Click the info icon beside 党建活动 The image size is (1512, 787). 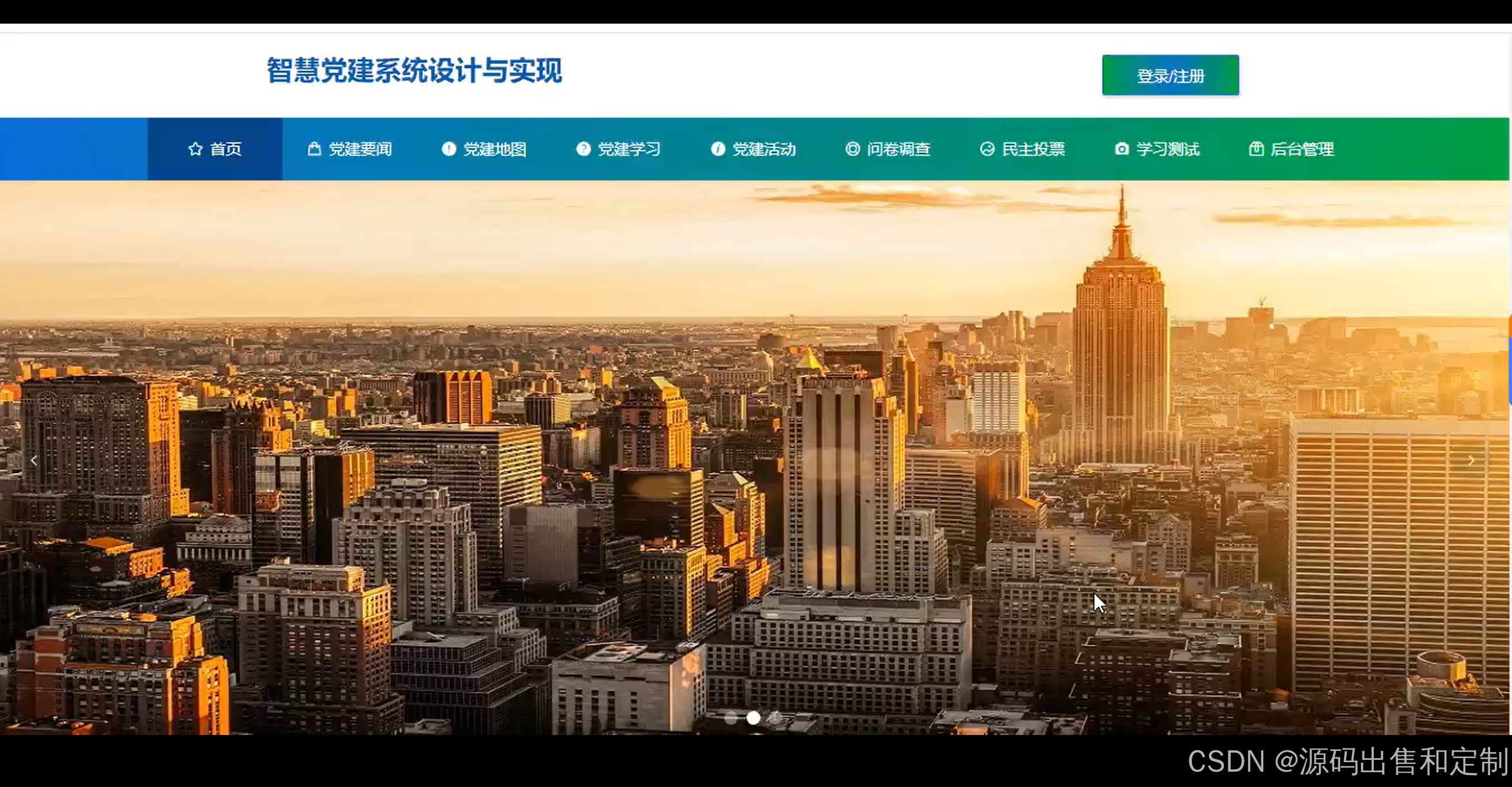(718, 149)
